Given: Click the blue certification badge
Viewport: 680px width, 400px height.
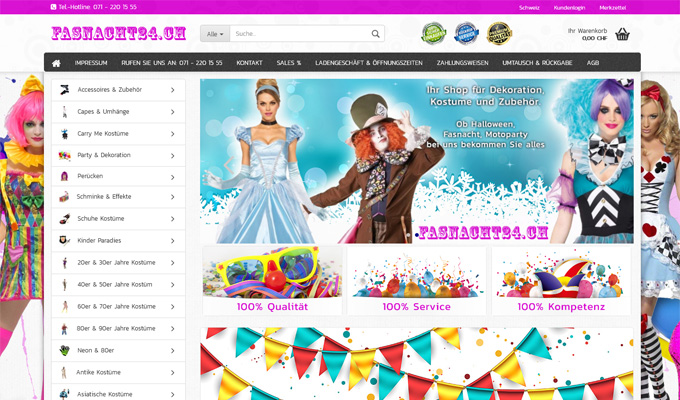Looking at the screenshot, I should click(466, 35).
